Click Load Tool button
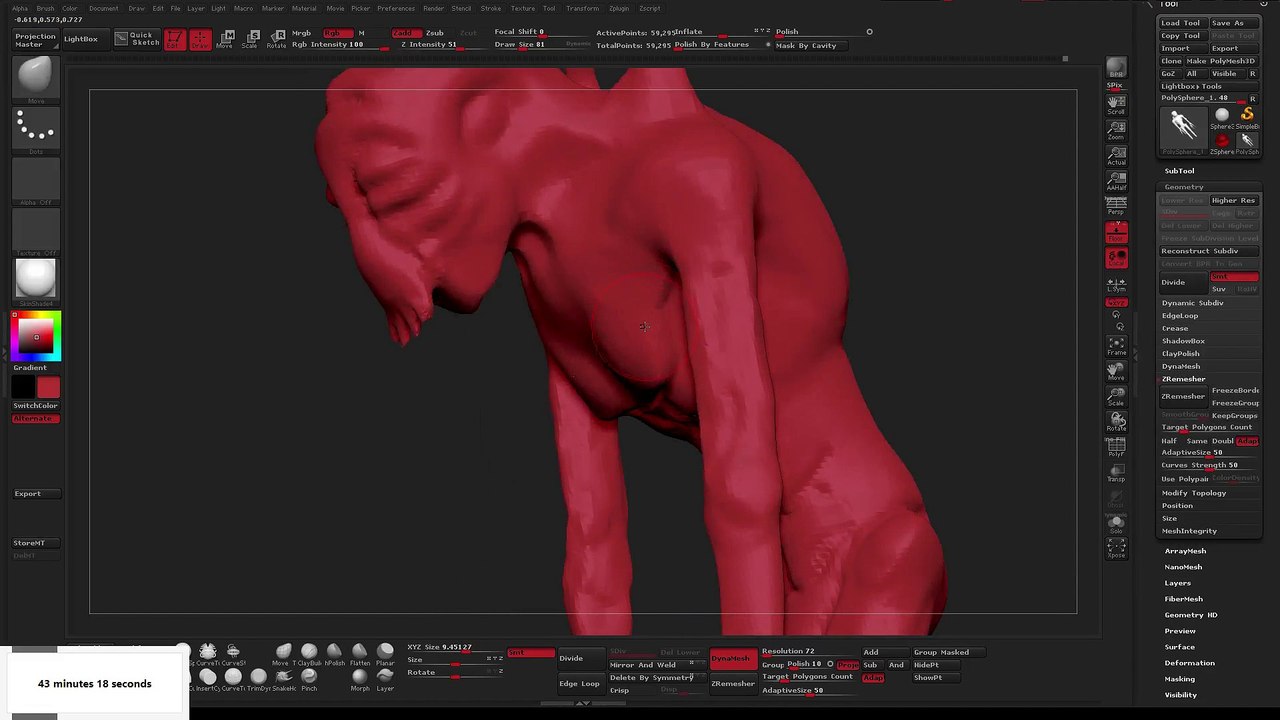The height and width of the screenshot is (720, 1280). [1181, 23]
